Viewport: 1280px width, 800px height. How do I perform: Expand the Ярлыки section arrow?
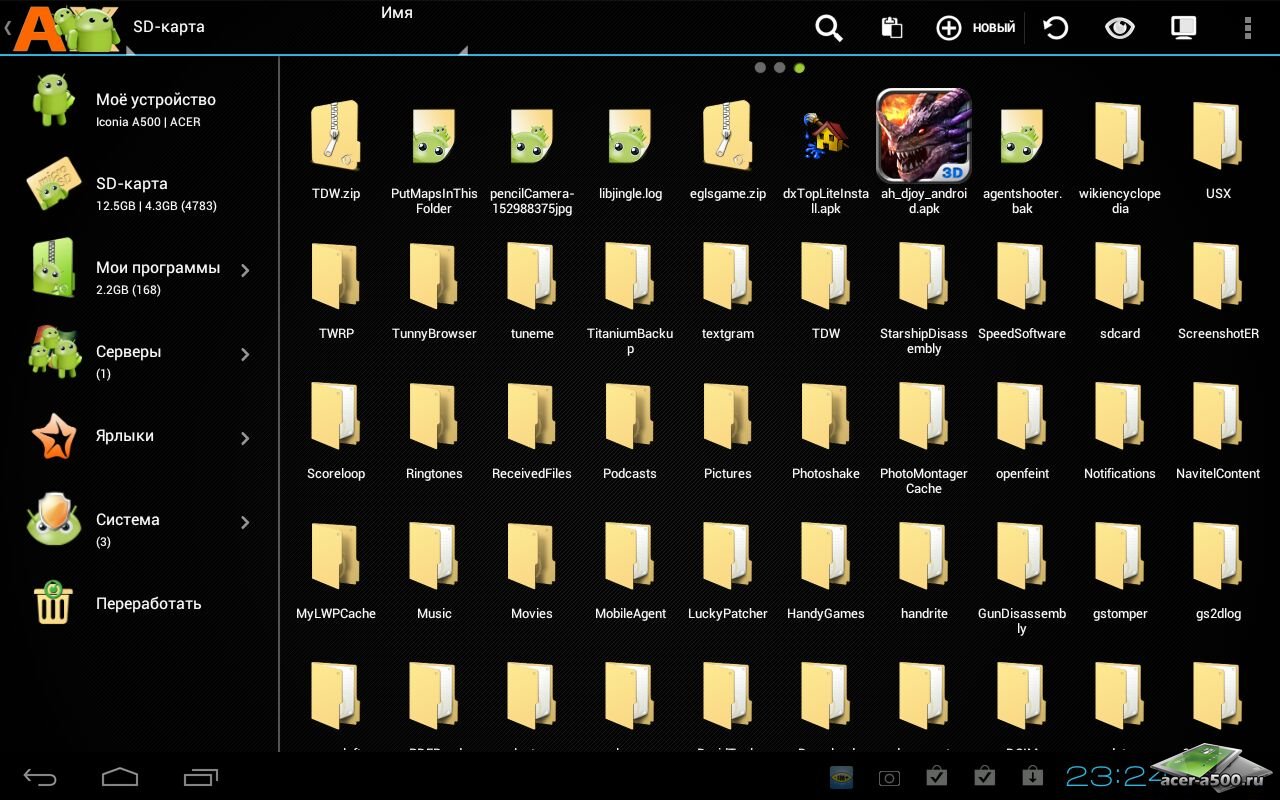[x=245, y=438]
